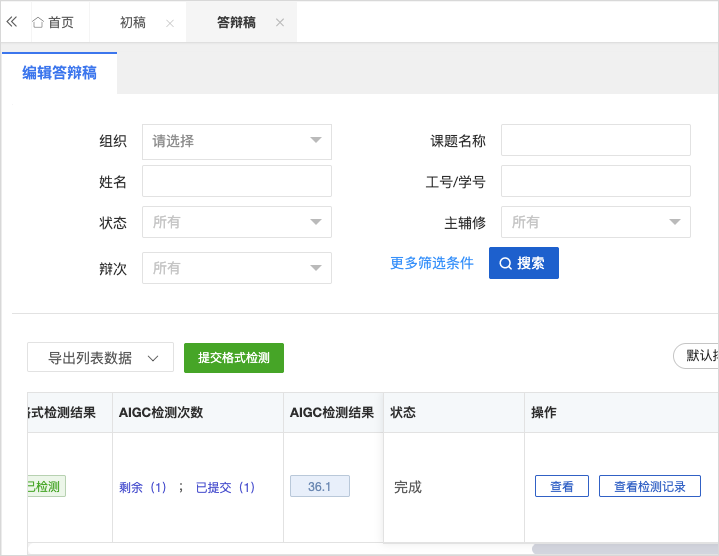Click the partially visible 默认 button
Image resolution: width=719 pixels, height=556 pixels.
coord(697,356)
